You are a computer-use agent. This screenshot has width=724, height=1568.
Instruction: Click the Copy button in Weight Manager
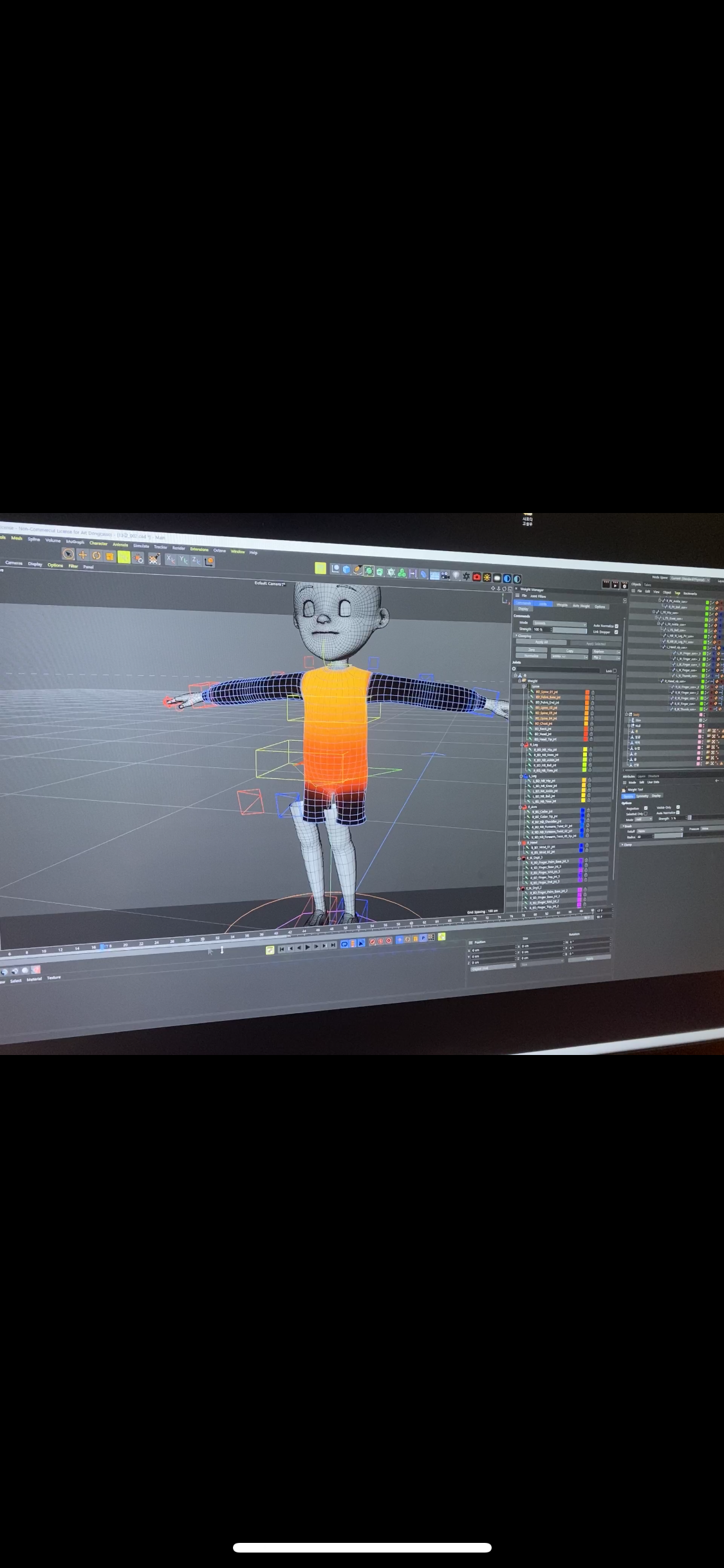coord(570,651)
